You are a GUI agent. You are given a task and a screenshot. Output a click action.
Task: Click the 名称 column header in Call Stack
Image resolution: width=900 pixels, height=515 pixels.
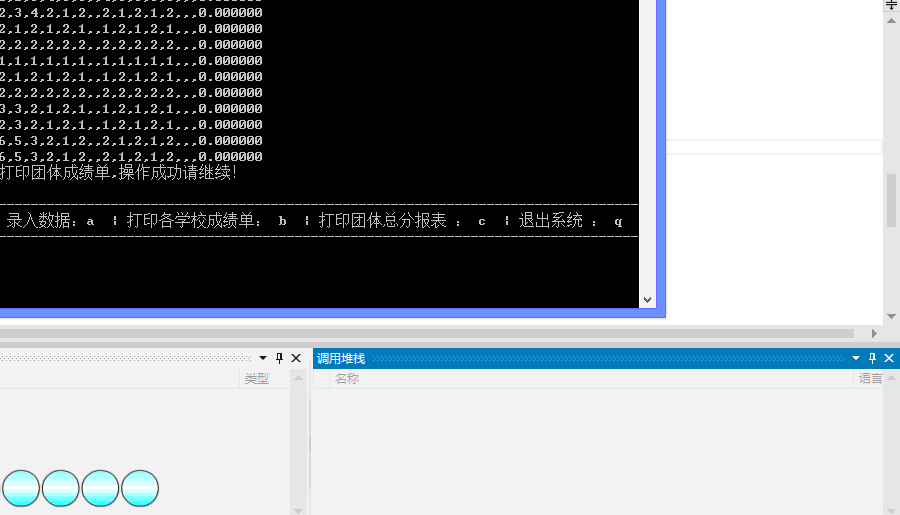pos(347,379)
